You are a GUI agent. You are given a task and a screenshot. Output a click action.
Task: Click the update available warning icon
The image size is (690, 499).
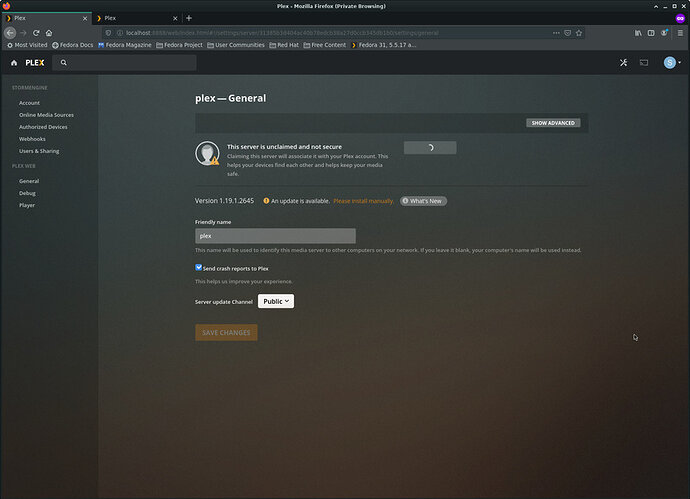tap(266, 201)
